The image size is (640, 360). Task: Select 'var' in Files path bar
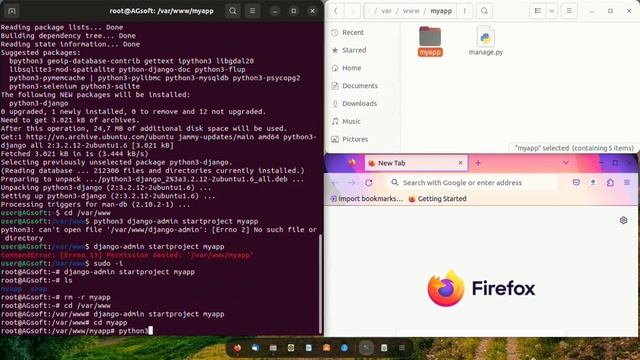(x=386, y=11)
